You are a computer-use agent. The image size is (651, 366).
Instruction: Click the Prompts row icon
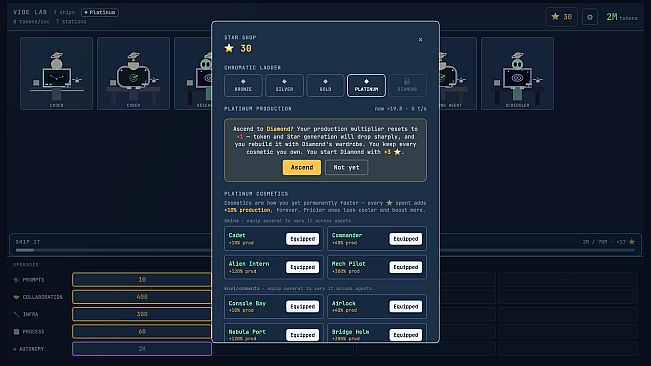(16, 280)
